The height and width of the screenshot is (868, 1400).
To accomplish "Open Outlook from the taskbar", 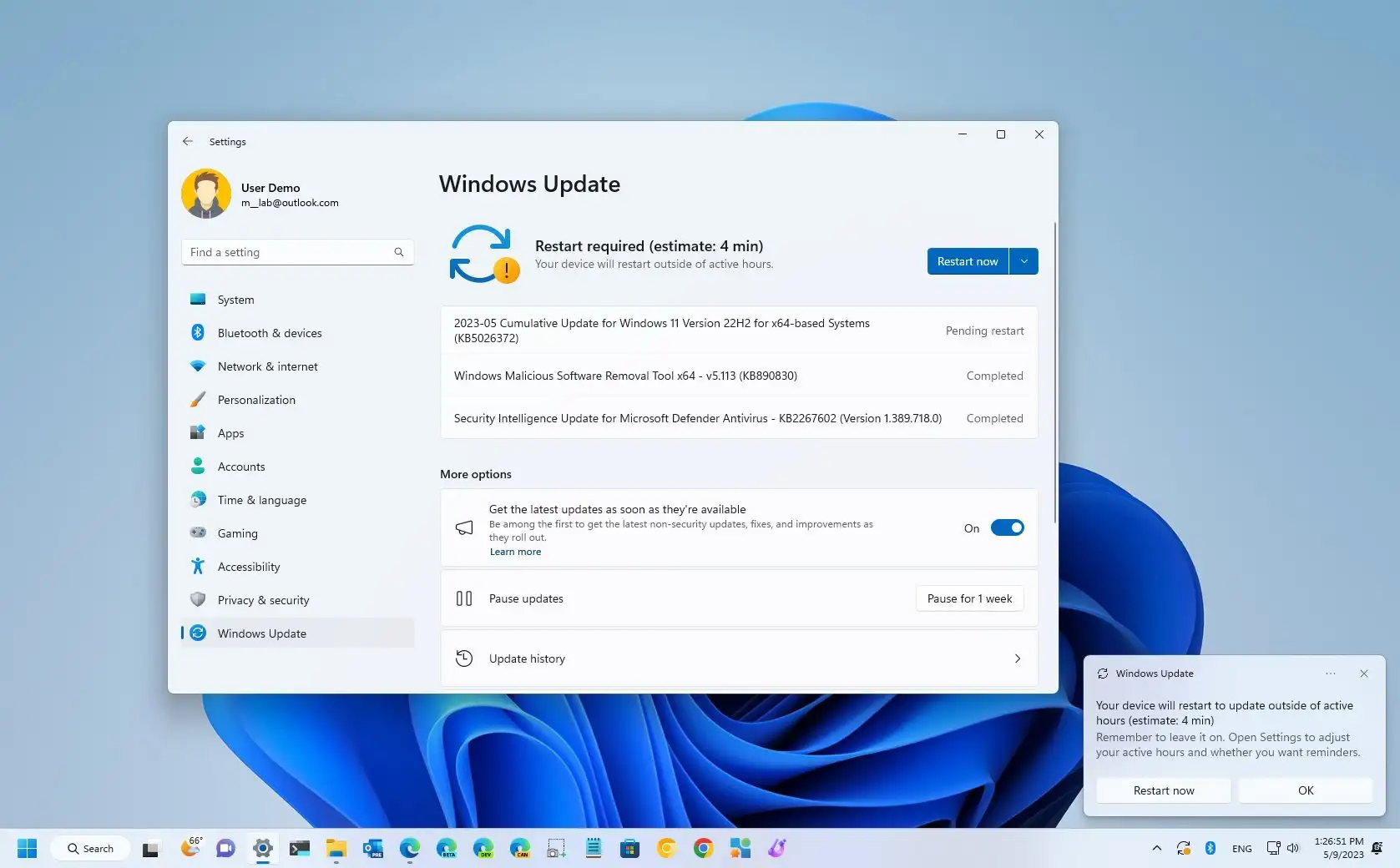I will point(373,849).
